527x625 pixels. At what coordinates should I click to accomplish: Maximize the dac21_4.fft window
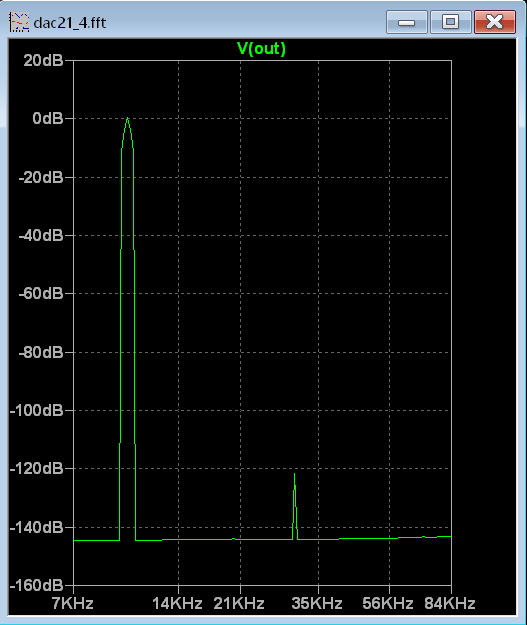pos(450,22)
